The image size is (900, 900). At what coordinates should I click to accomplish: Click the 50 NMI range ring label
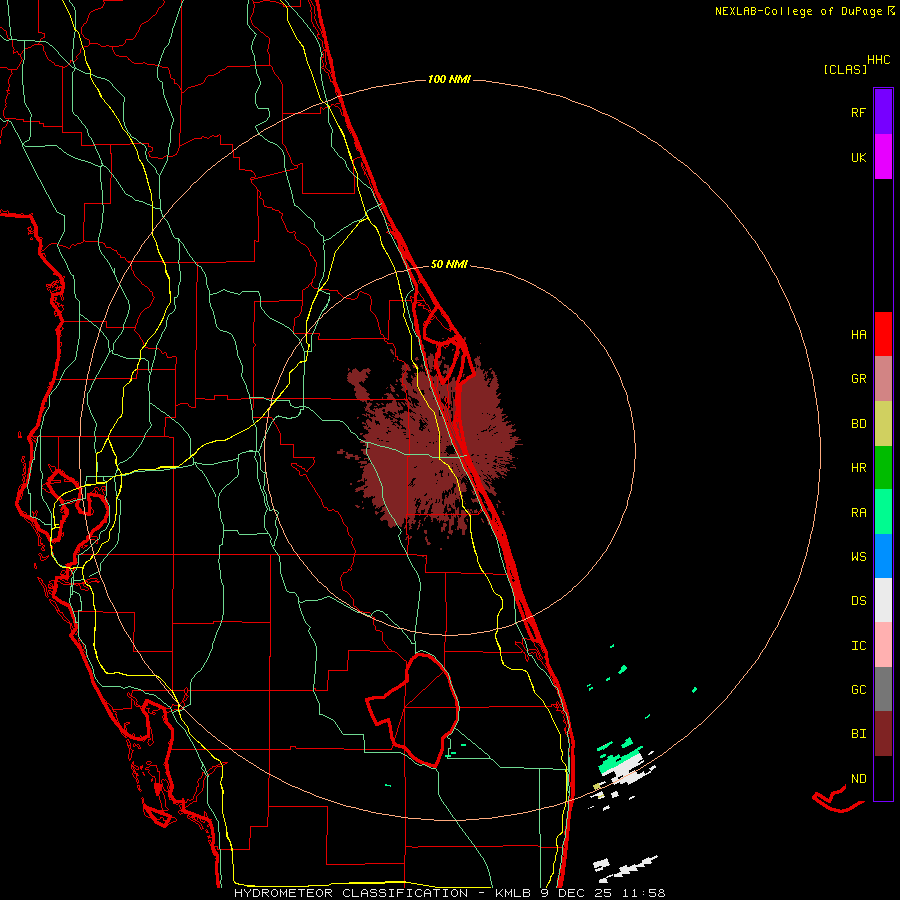pyautogui.click(x=449, y=264)
